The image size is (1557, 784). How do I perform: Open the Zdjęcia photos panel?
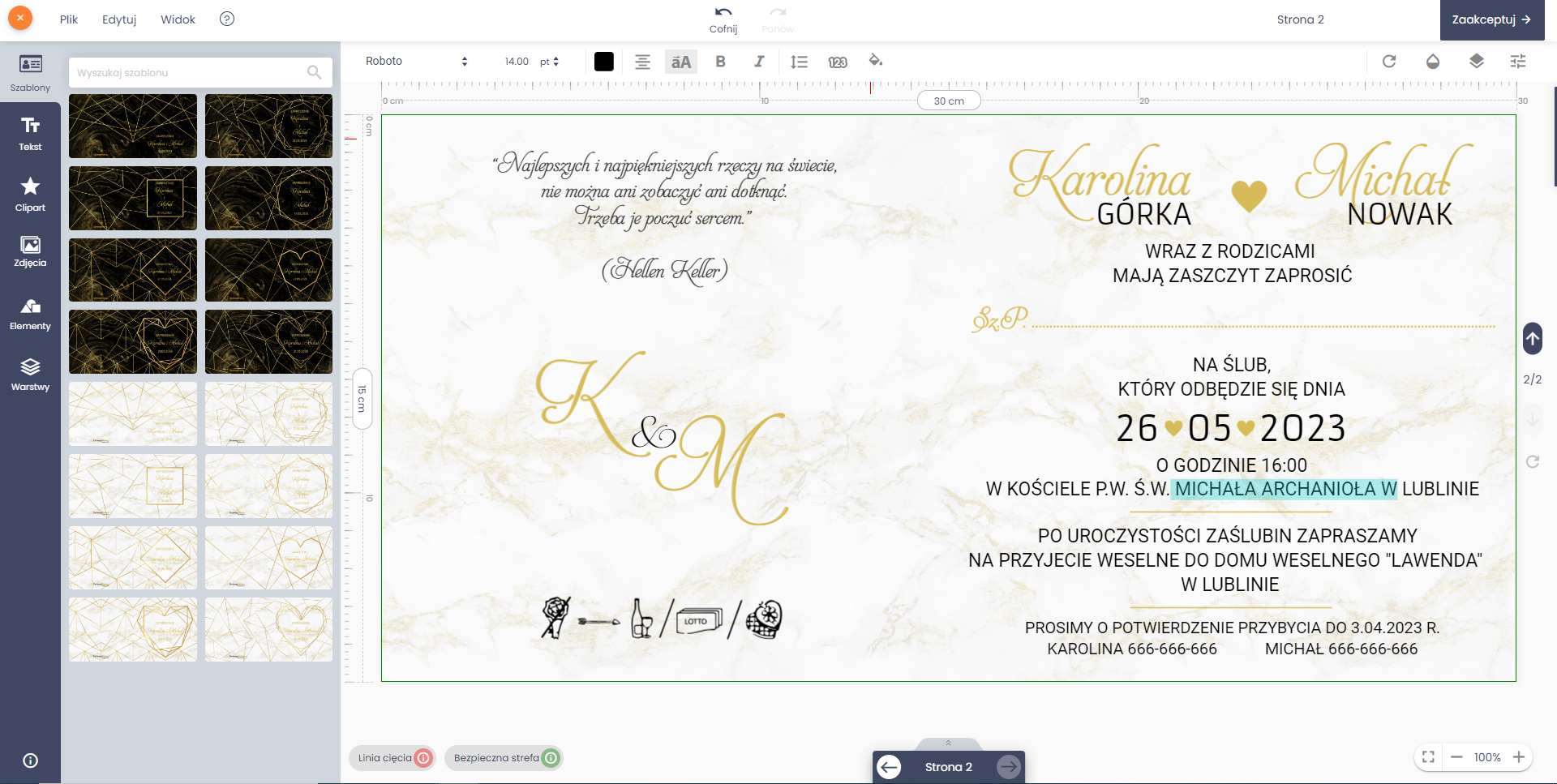[30, 251]
